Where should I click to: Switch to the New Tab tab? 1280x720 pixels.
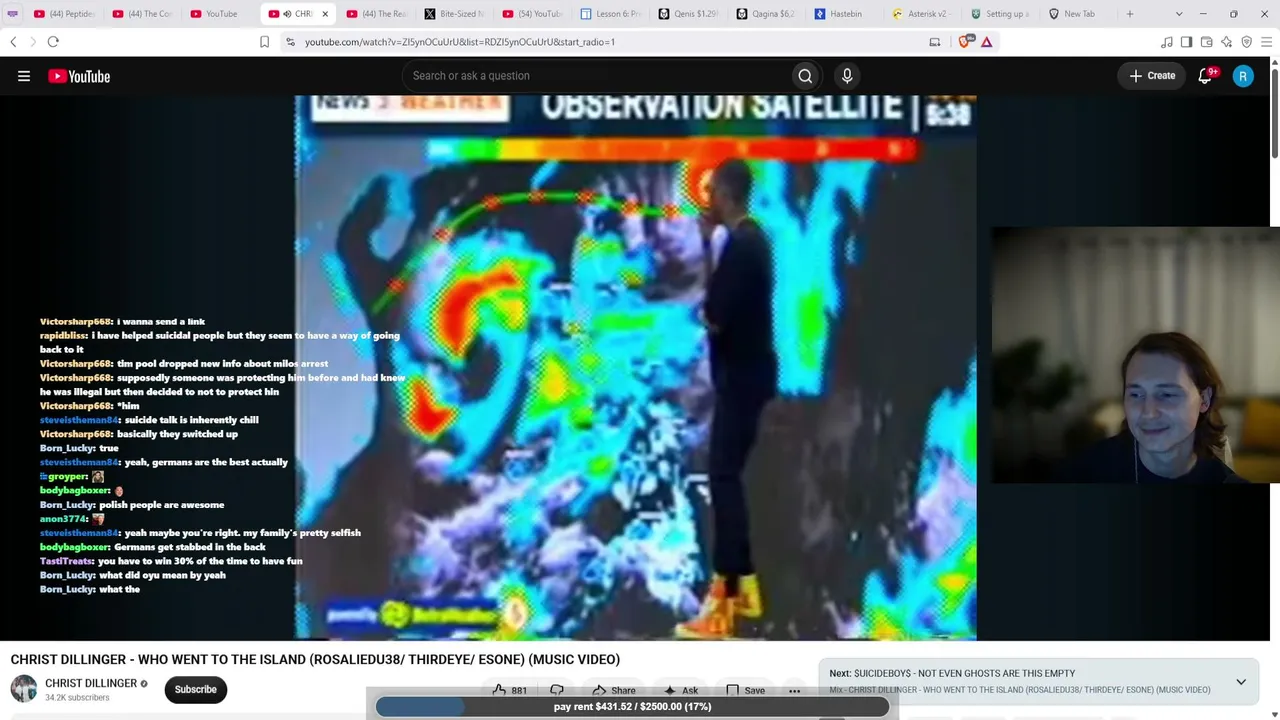click(1078, 14)
